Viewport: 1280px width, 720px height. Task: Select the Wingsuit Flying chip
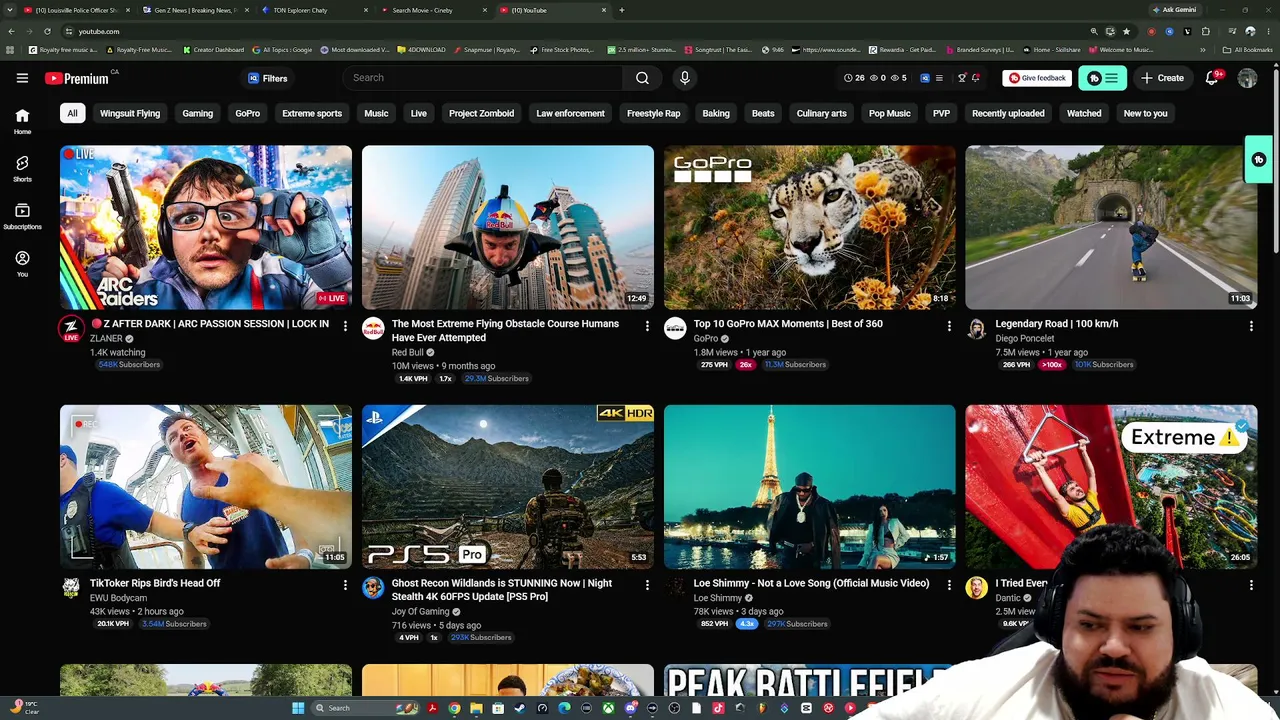click(130, 113)
